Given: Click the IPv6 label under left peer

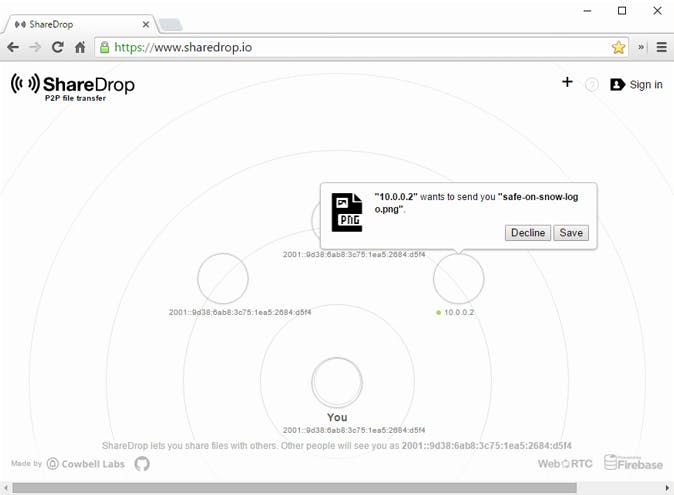Looking at the screenshot, I should pyautogui.click(x=240, y=312).
